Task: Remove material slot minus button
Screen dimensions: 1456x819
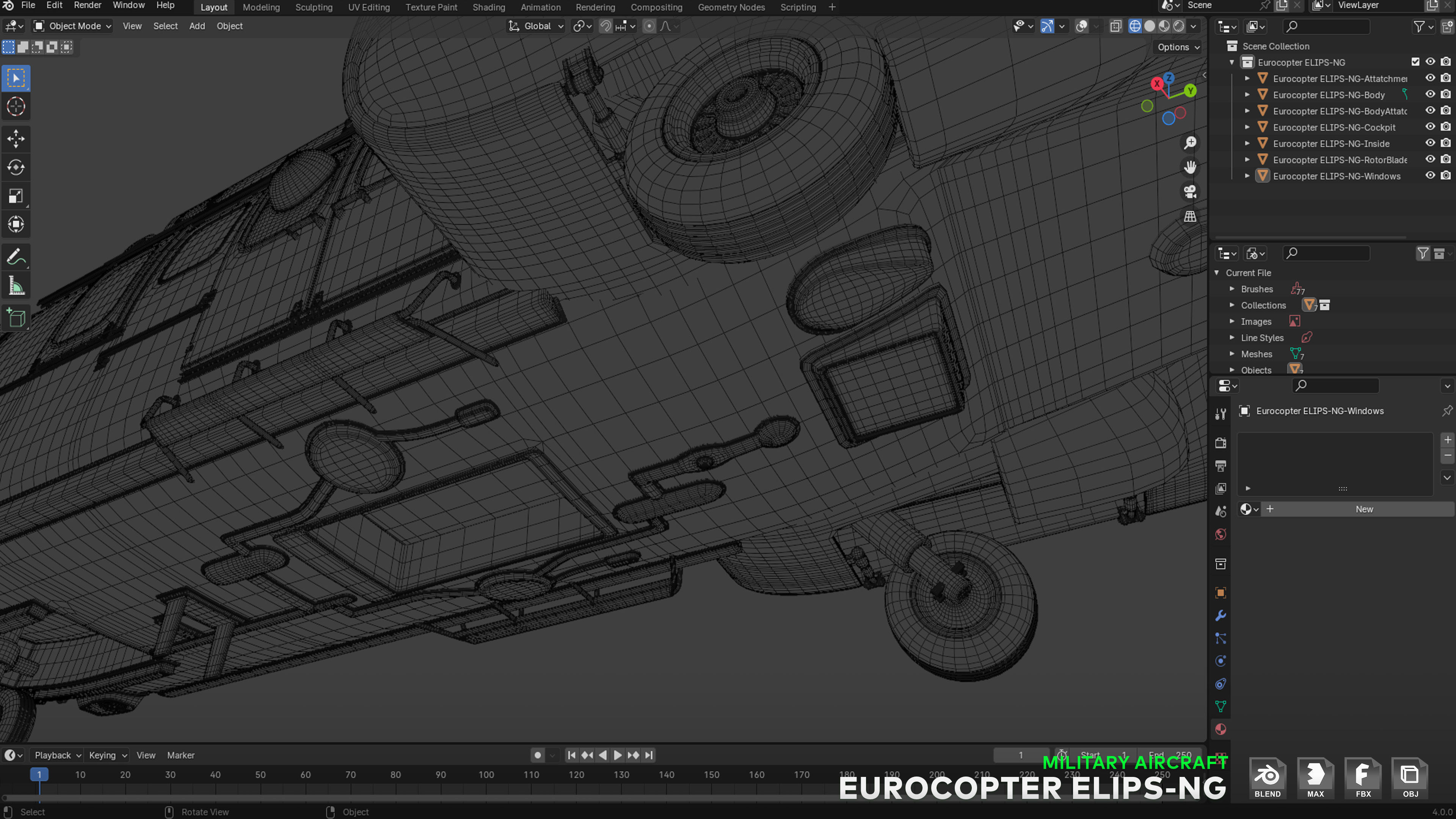Action: tap(1447, 455)
